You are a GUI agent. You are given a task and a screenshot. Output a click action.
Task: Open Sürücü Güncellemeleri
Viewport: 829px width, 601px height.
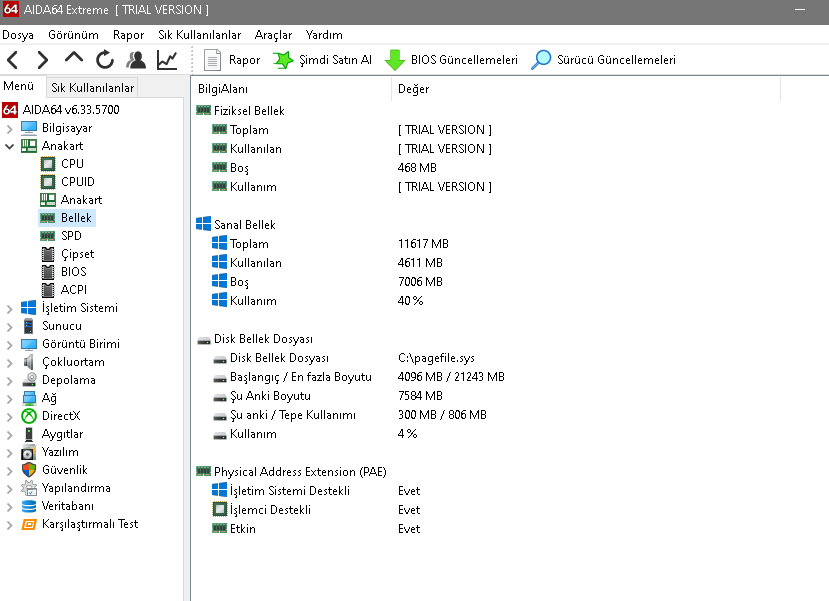(x=603, y=60)
